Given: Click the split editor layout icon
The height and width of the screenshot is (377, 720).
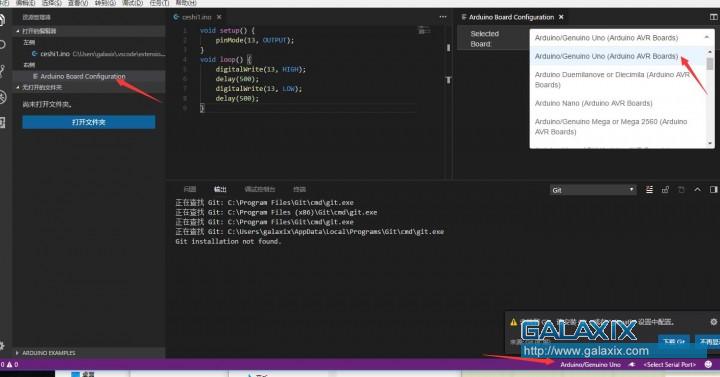Looking at the screenshot, I should [x=714, y=17].
